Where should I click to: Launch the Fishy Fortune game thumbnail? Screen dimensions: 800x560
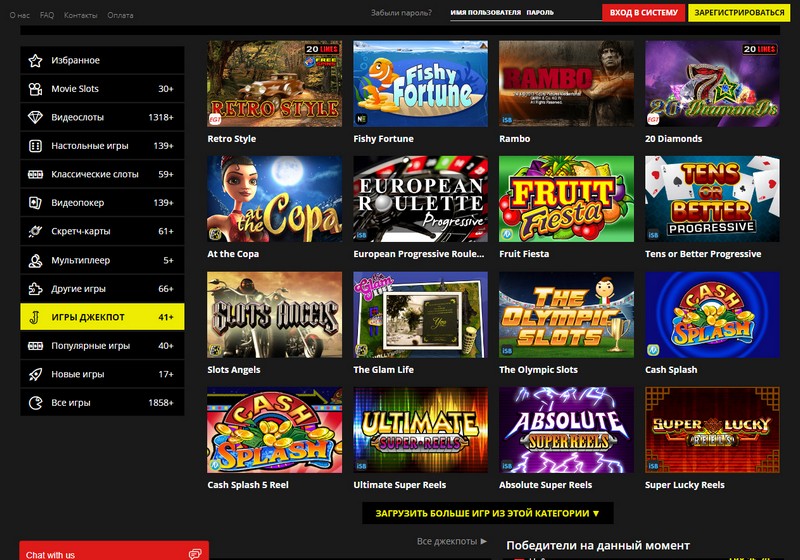[420, 84]
